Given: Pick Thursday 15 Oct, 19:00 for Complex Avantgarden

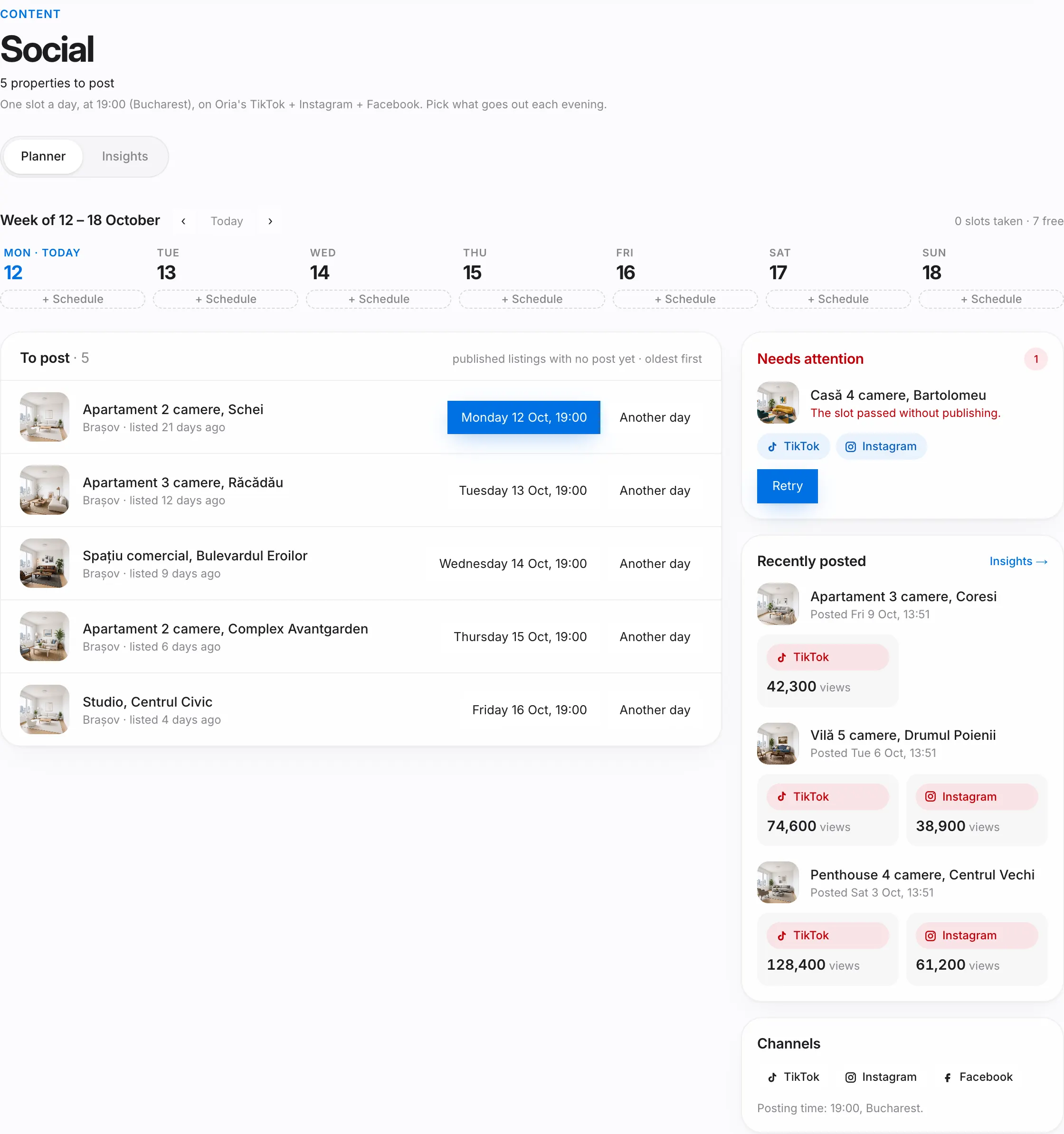Looking at the screenshot, I should pos(520,637).
